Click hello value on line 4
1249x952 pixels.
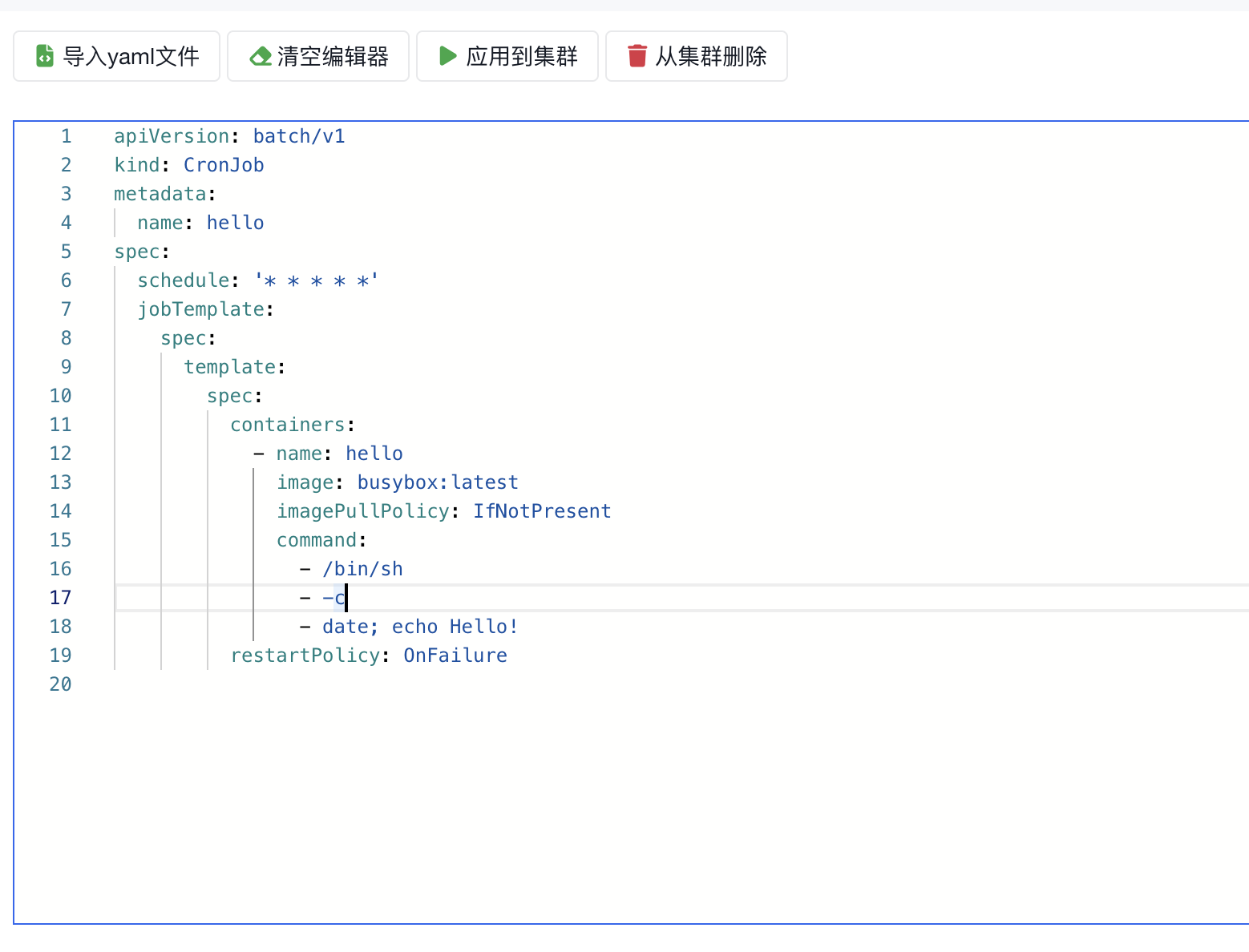pyautogui.click(x=236, y=223)
